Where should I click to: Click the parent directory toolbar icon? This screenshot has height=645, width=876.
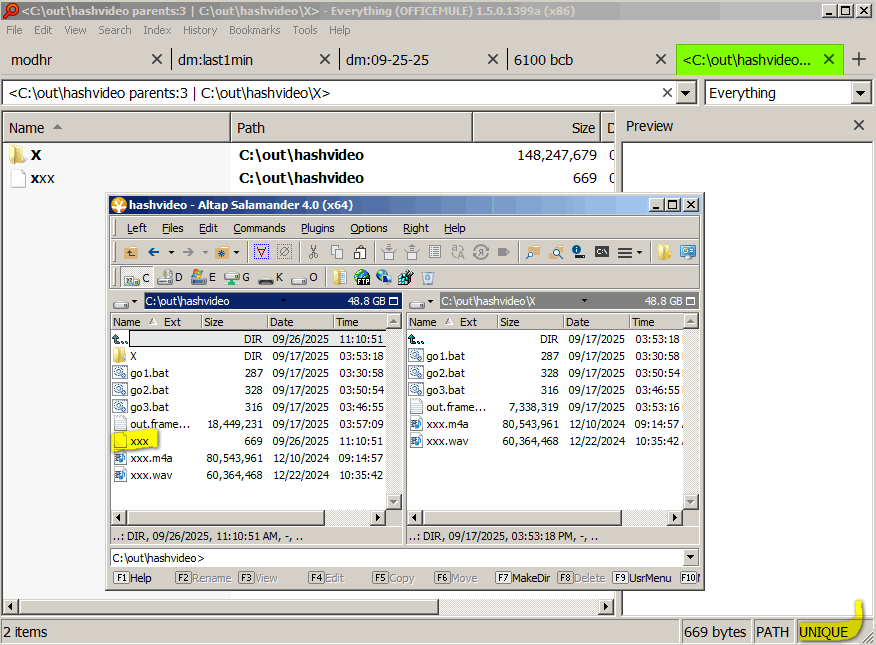tap(131, 252)
